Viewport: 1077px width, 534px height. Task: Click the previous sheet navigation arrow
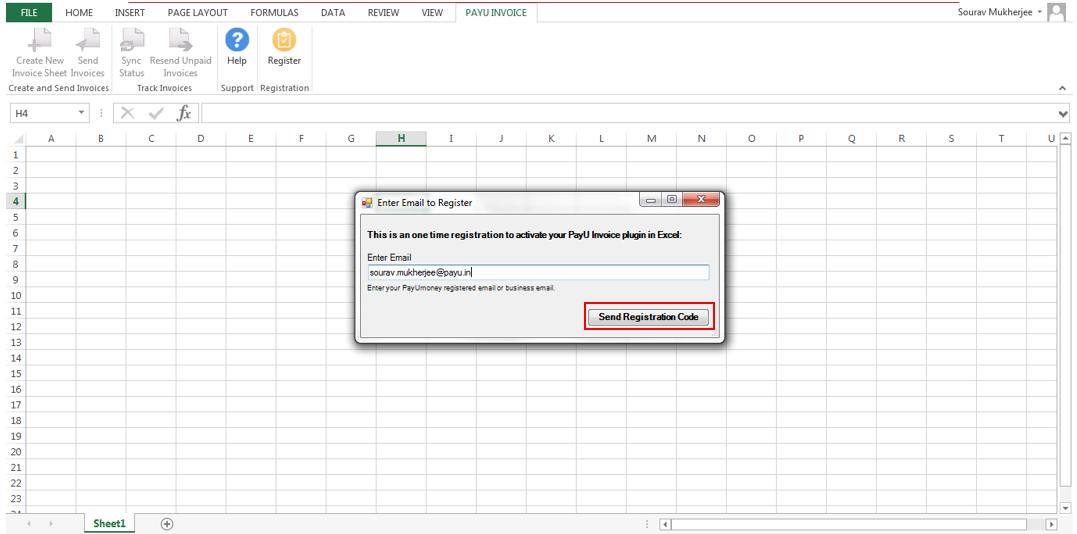point(29,524)
